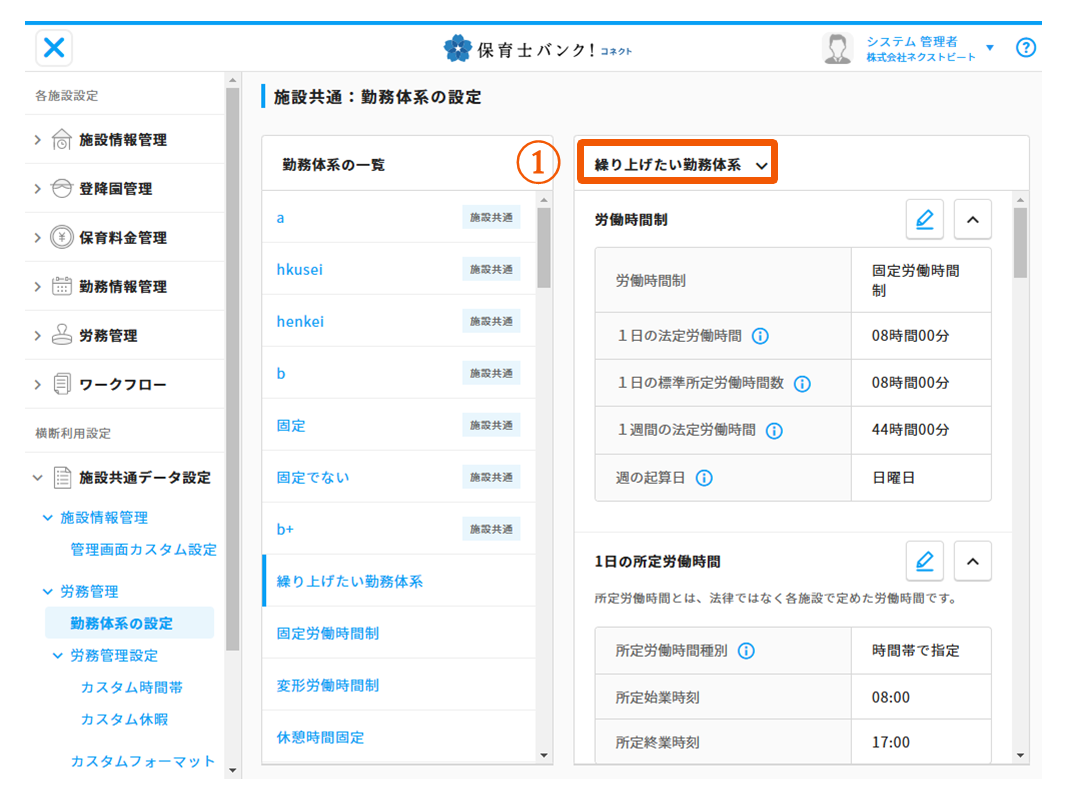Click info icon beside 週の起算日
The height and width of the screenshot is (800, 1067).
pyautogui.click(x=704, y=478)
